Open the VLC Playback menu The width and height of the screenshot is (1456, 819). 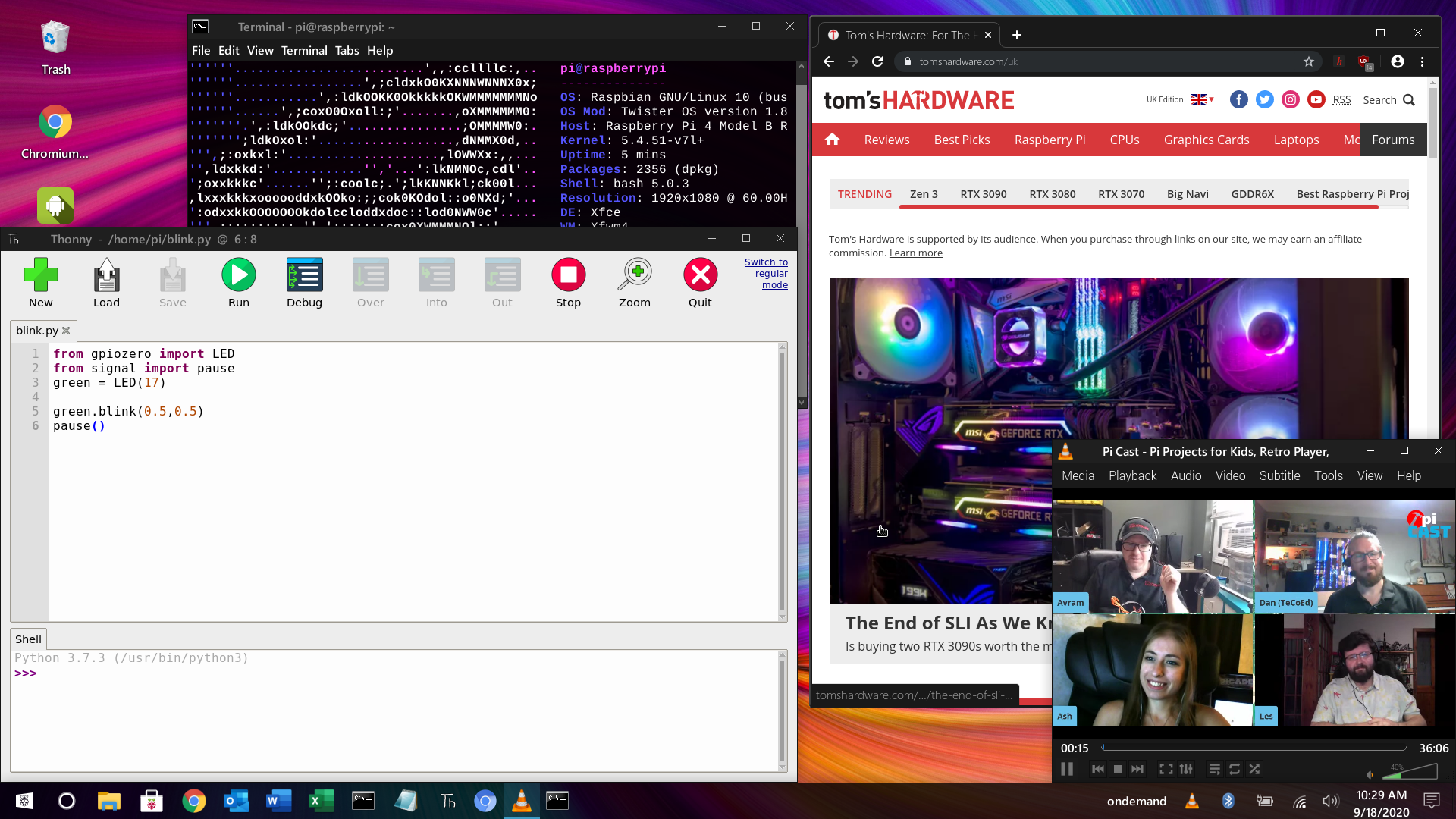pyautogui.click(x=1132, y=475)
